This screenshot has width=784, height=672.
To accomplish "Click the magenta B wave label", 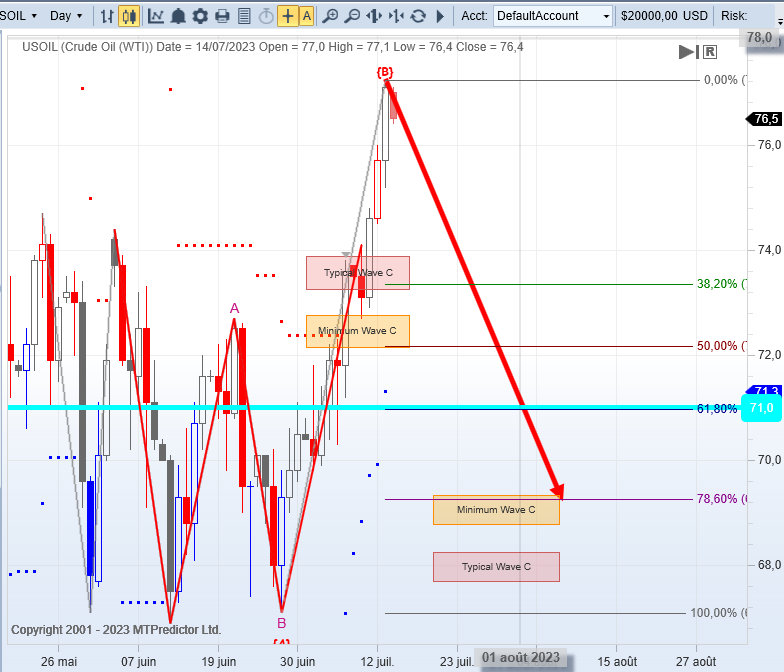I will [x=282, y=623].
